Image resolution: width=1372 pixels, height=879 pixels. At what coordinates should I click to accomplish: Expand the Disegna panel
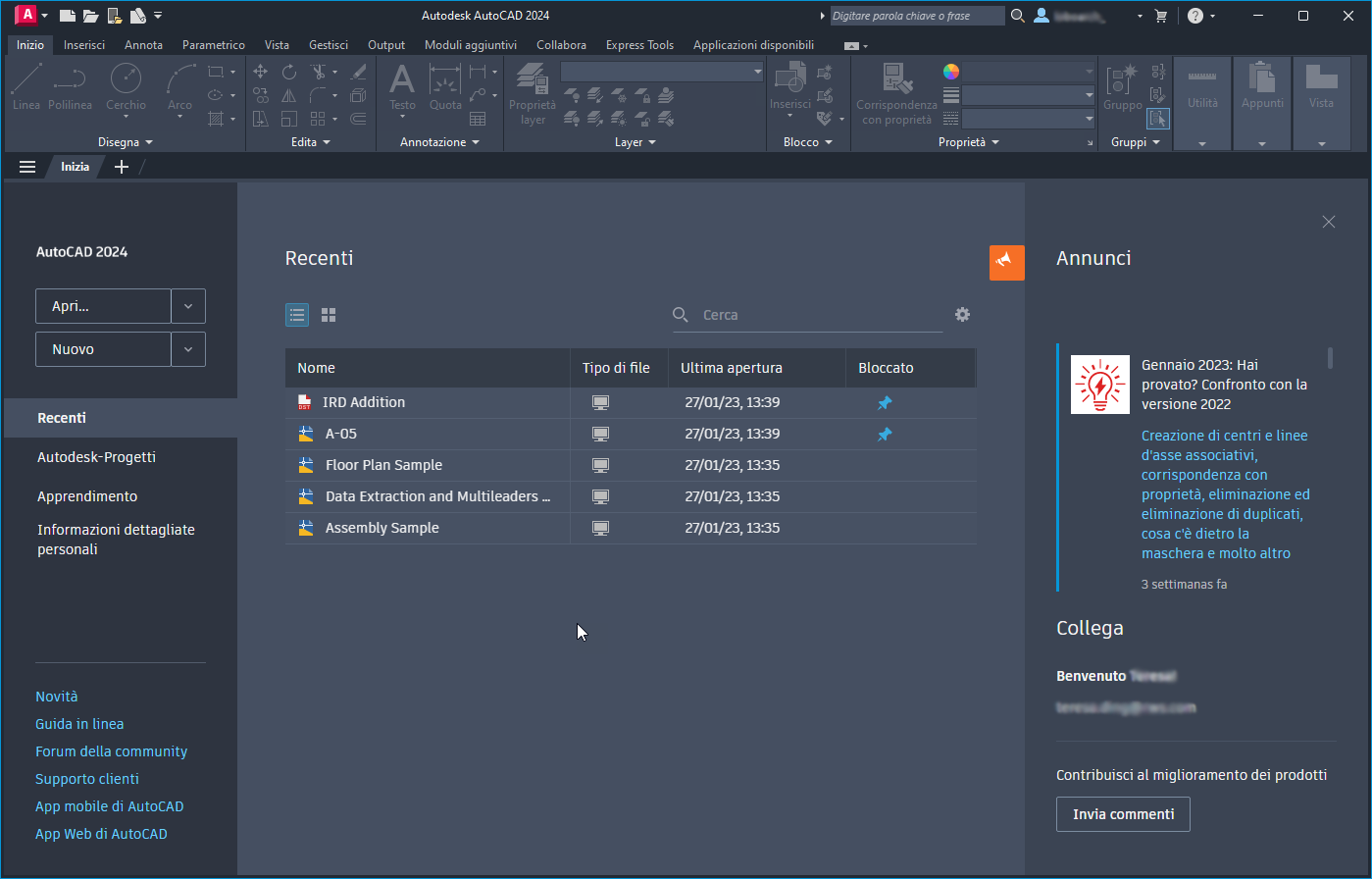[x=126, y=142]
